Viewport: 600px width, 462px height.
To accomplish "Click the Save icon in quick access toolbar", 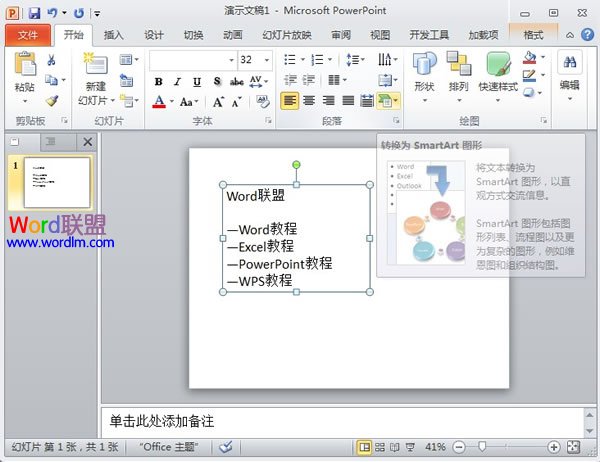I will tap(34, 13).
